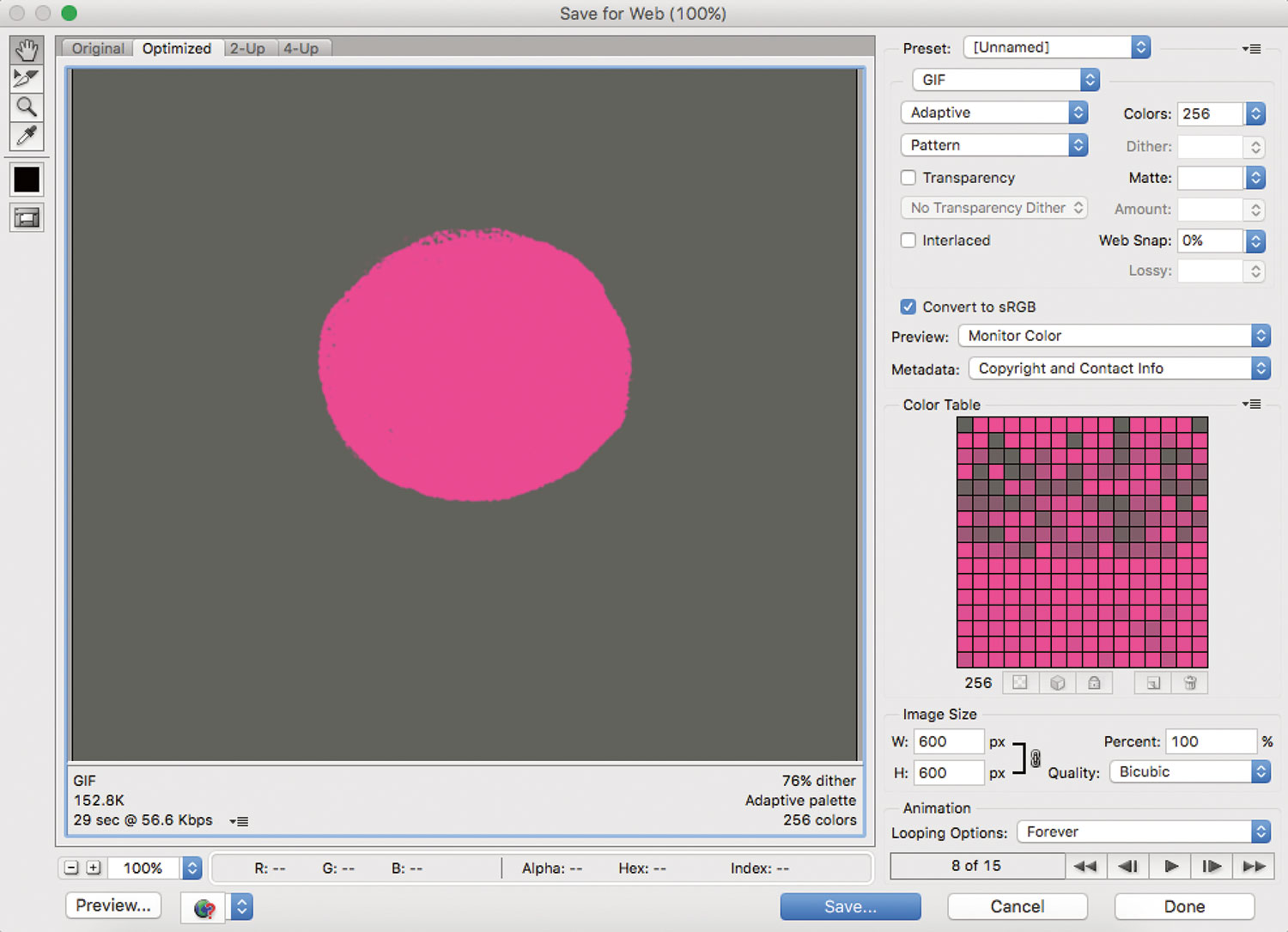1288x932 pixels.
Task: Add eyedropper color to Color Table
Action: coord(1153,683)
